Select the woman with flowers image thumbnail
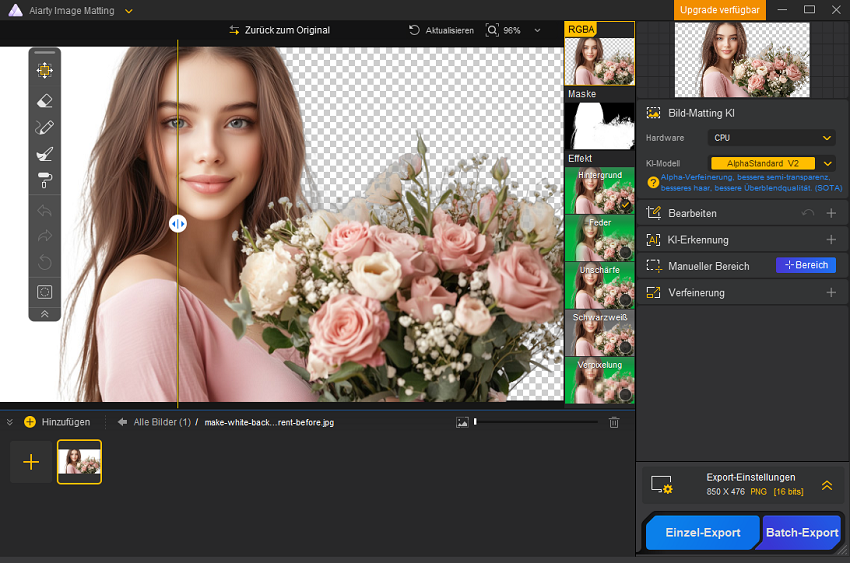Screen dimensions: 850x563 tap(79, 462)
